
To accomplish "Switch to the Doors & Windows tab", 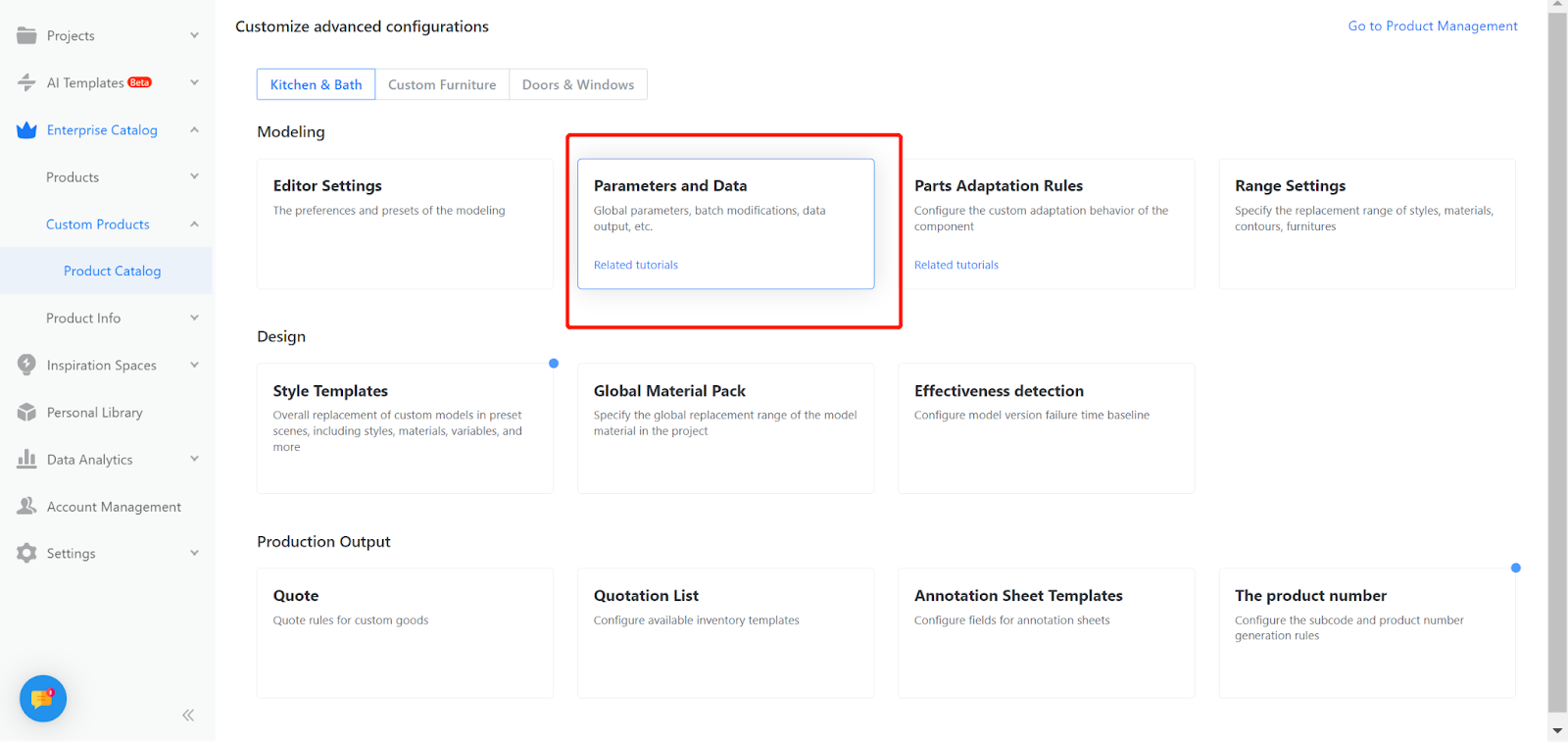I will pos(578,84).
